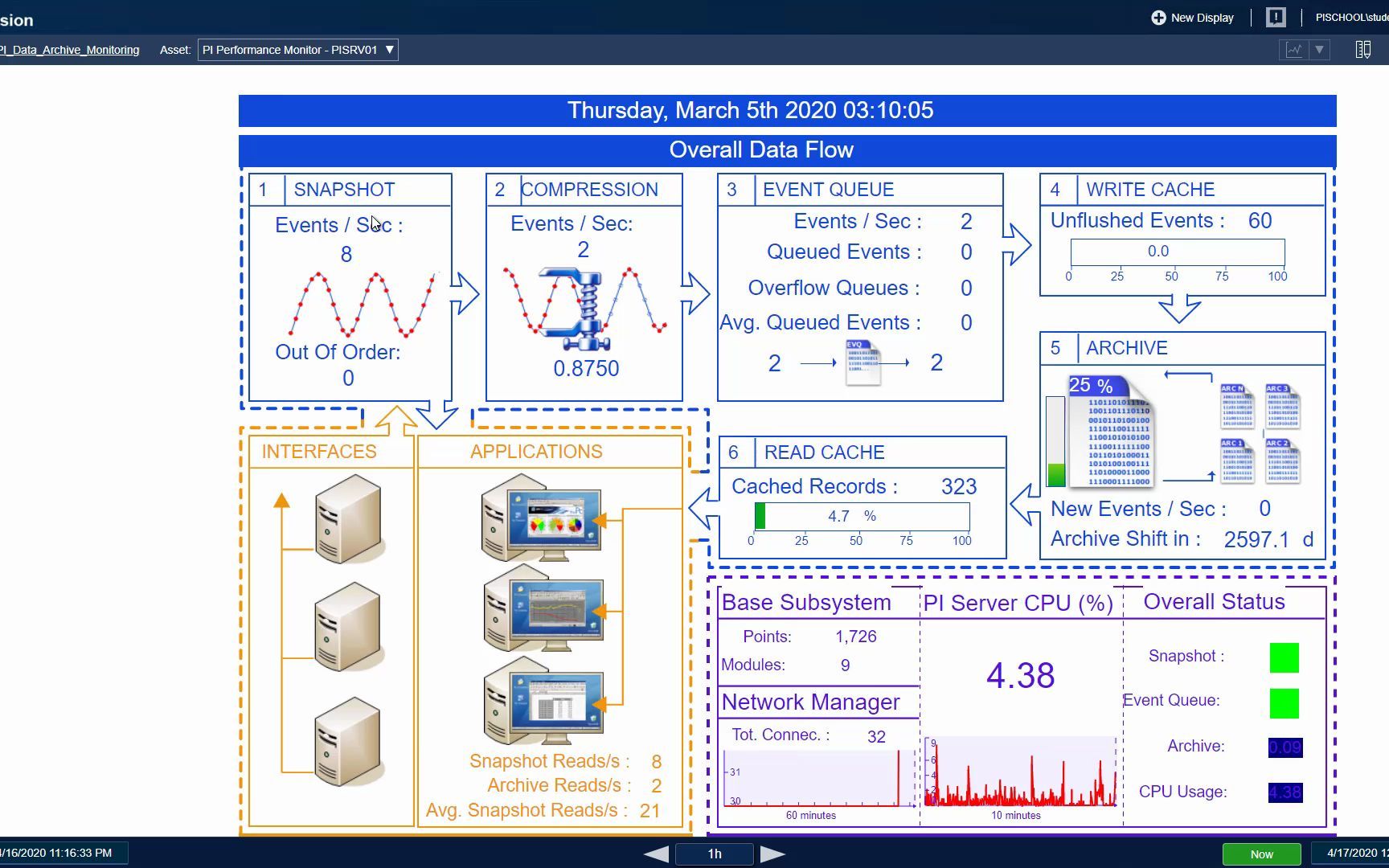
Task: Open the display edit mode ruler-pencil icon
Action: click(1362, 49)
